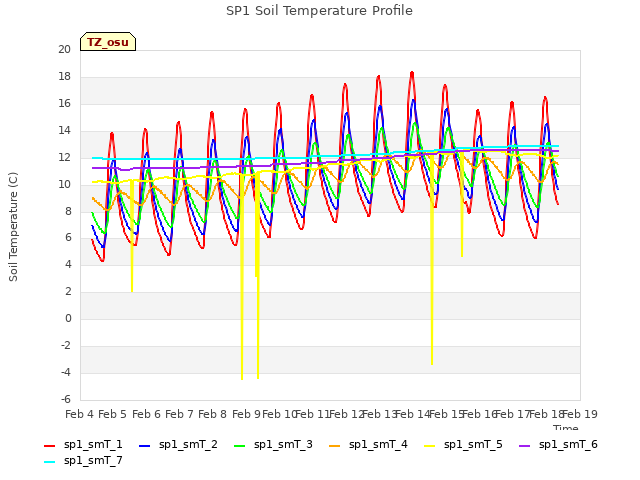Click the Feb 9 x-axis tick label
Image resolution: width=640 pixels, height=480 pixels.
[246, 414]
